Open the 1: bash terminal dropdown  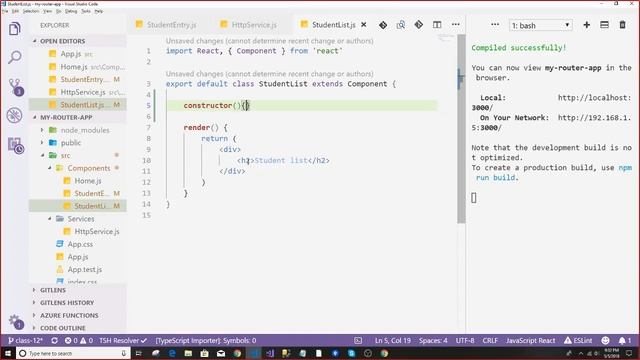click(540, 25)
